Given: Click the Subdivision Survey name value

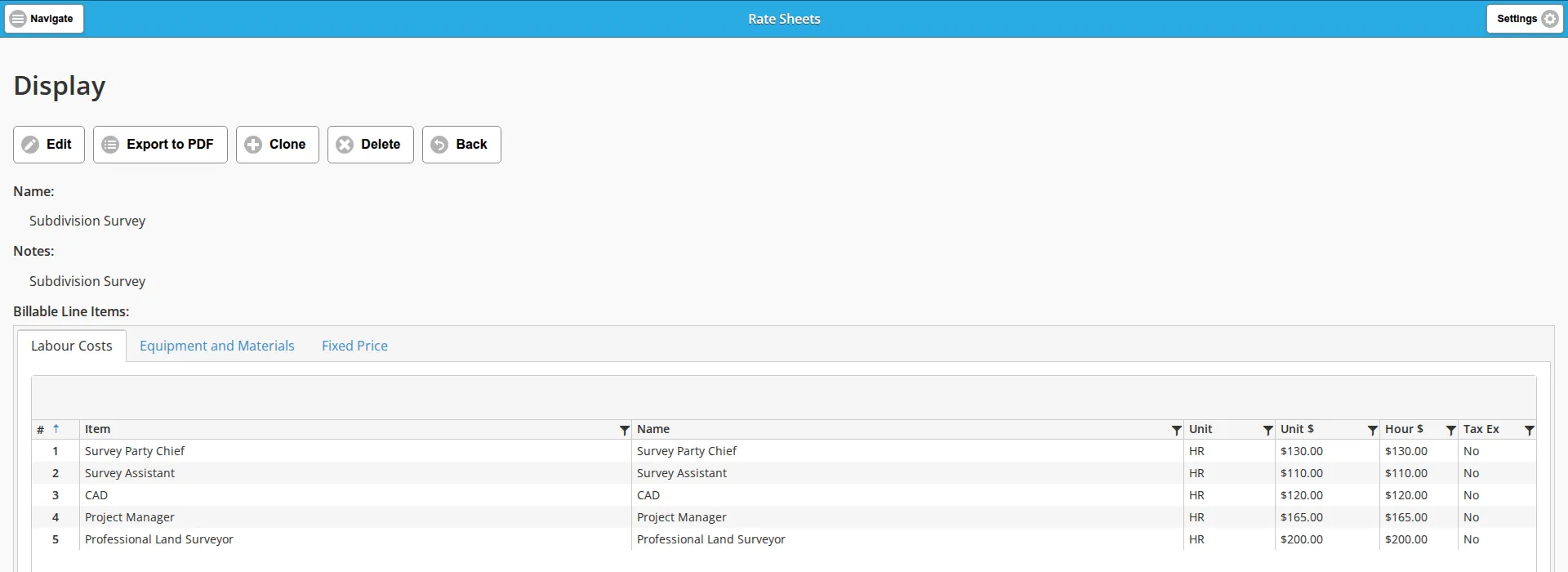Looking at the screenshot, I should point(87,221).
